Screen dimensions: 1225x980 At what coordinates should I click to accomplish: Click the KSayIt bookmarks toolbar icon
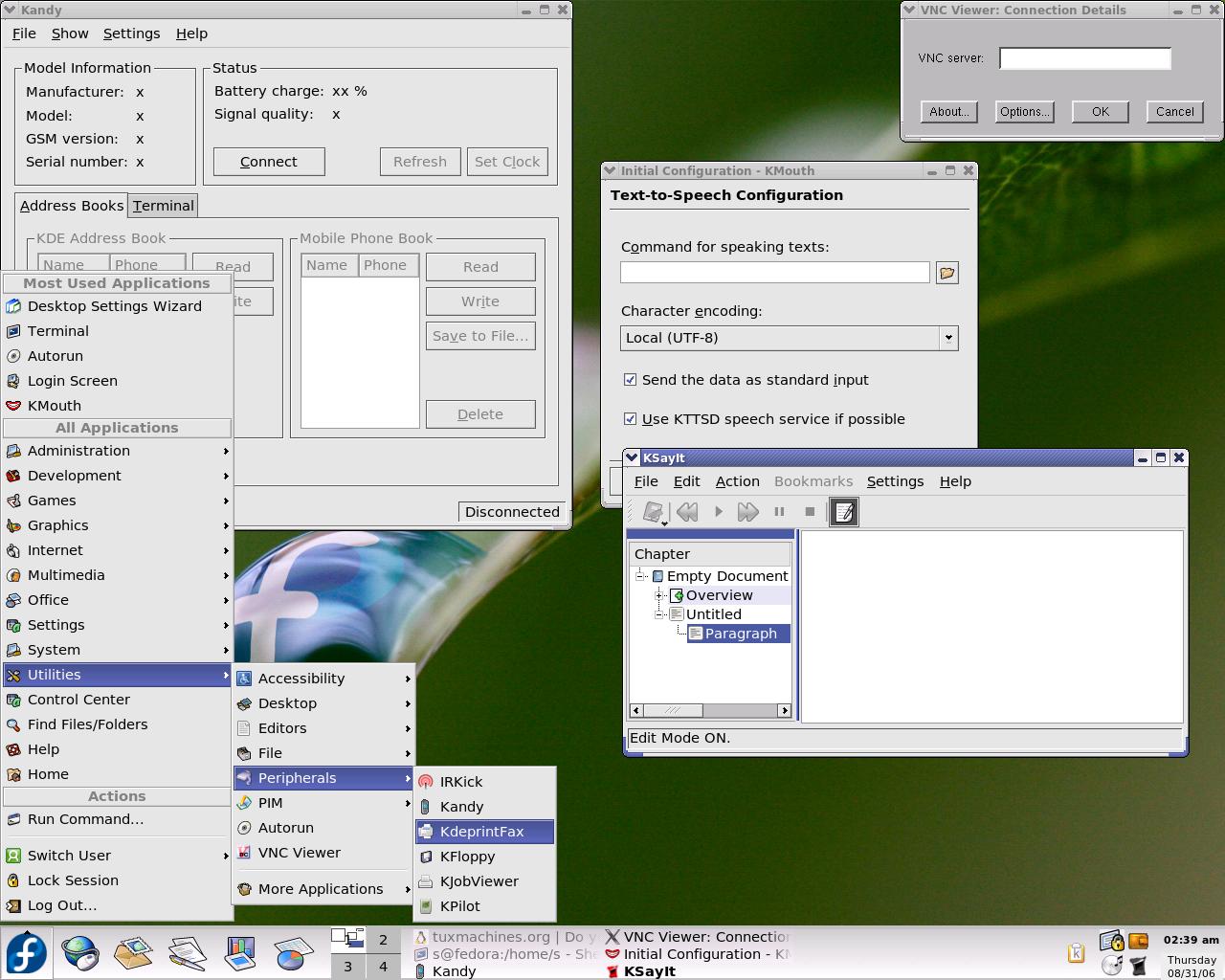point(654,512)
